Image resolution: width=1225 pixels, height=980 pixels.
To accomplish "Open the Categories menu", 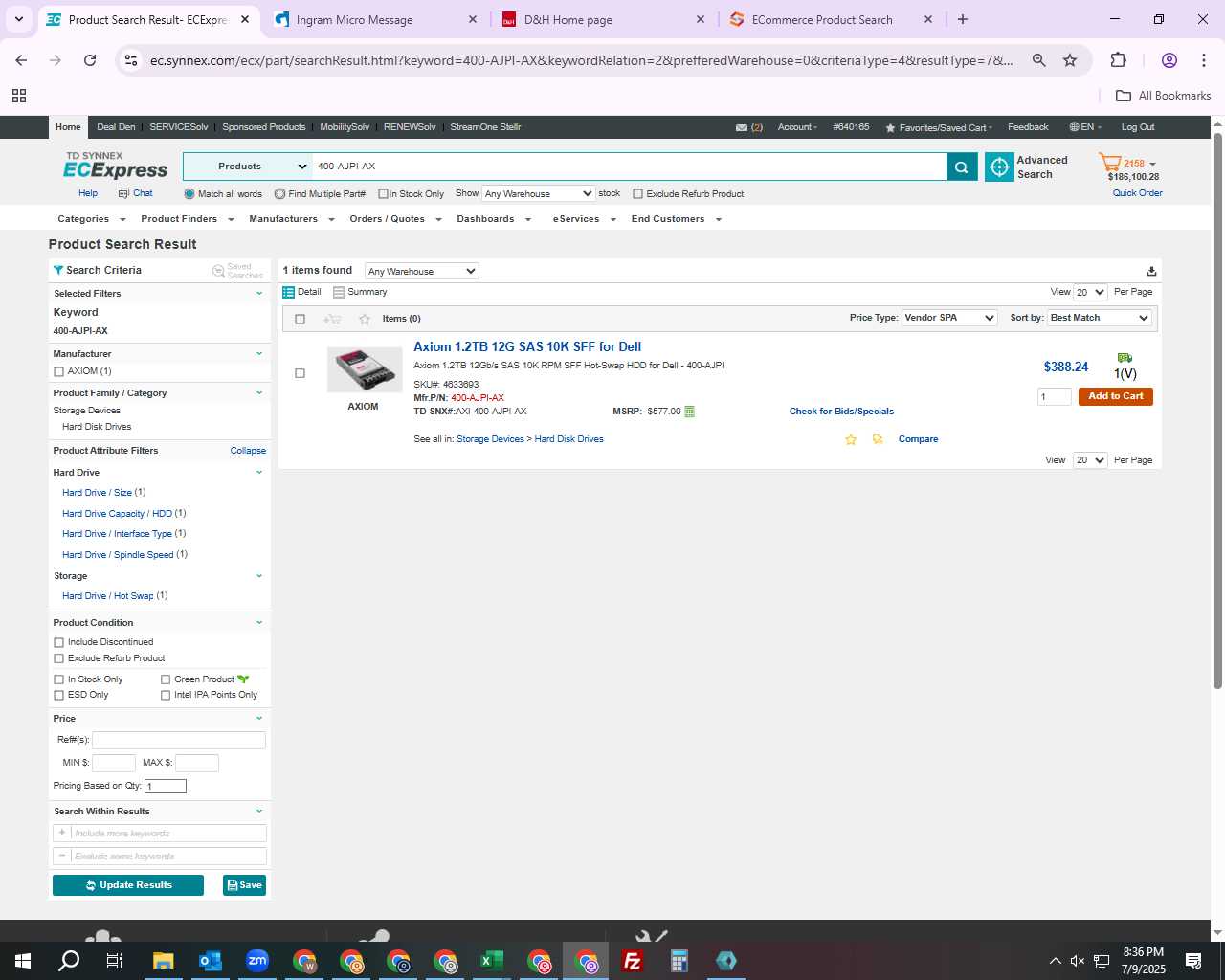I will pos(90,219).
